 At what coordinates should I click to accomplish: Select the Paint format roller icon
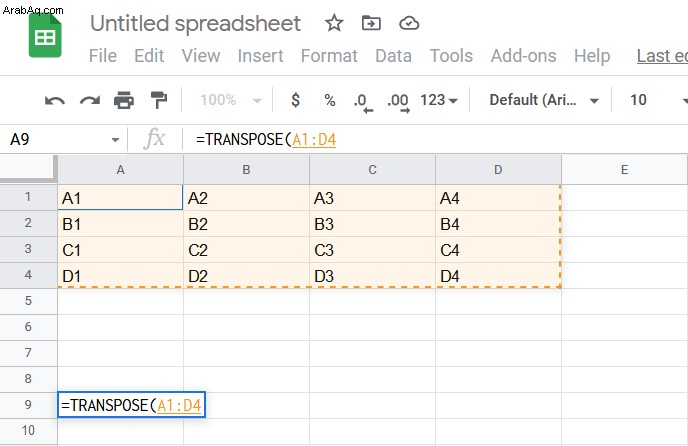158,100
